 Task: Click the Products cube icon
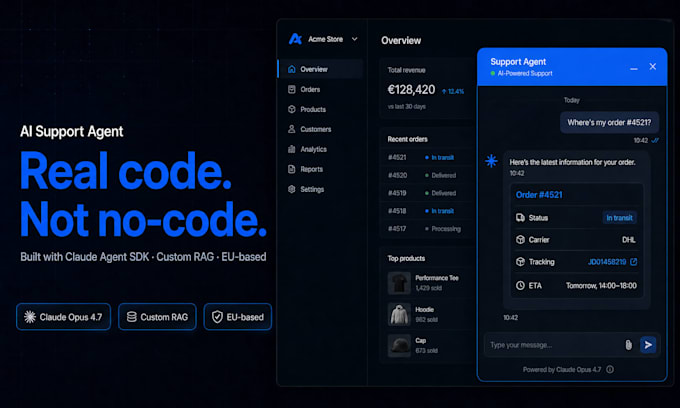291,109
